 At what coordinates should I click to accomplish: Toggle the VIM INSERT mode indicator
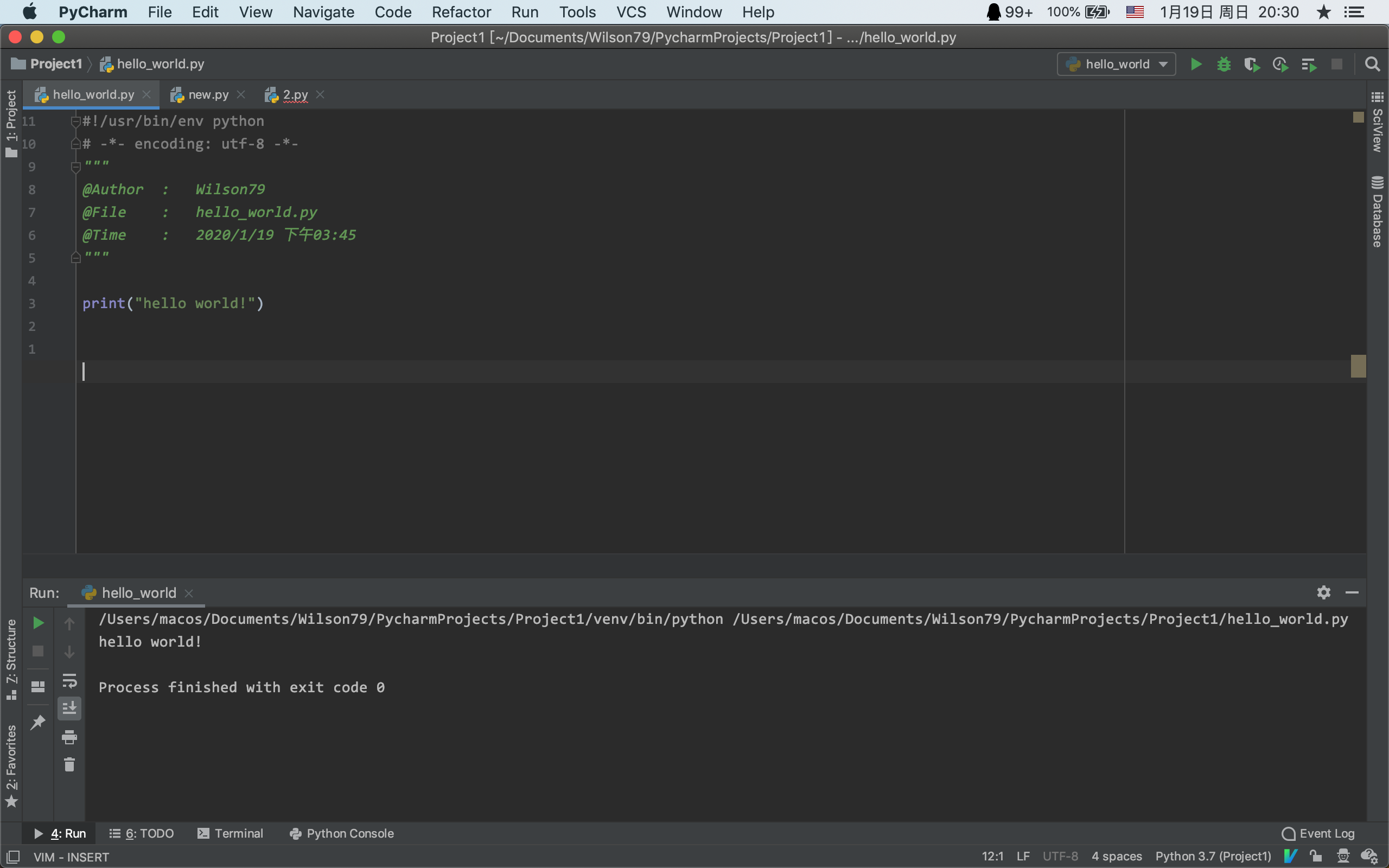pyautogui.click(x=71, y=856)
